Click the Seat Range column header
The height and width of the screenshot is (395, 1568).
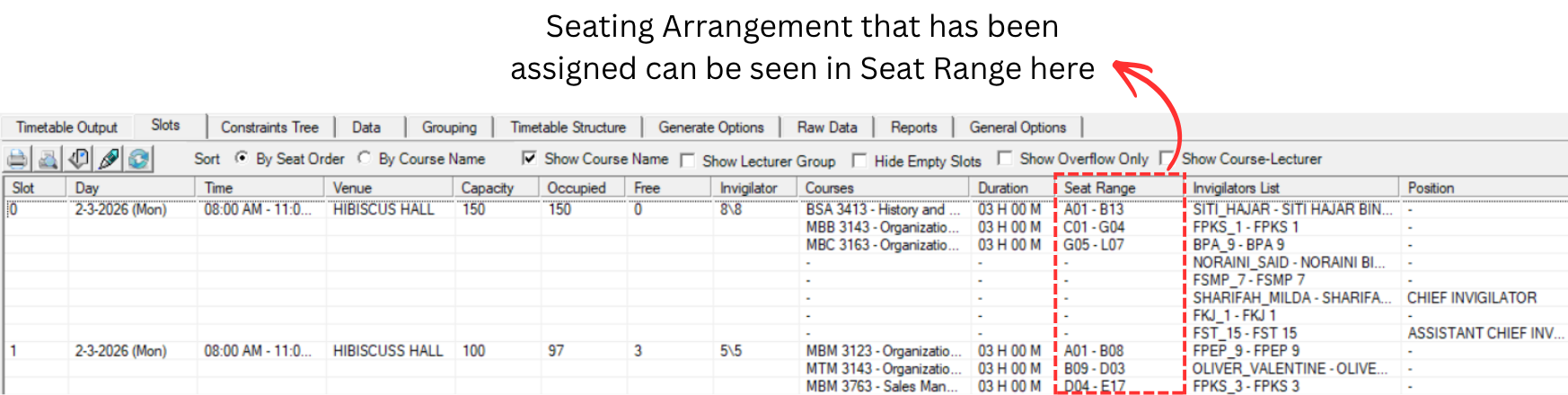1120,188
